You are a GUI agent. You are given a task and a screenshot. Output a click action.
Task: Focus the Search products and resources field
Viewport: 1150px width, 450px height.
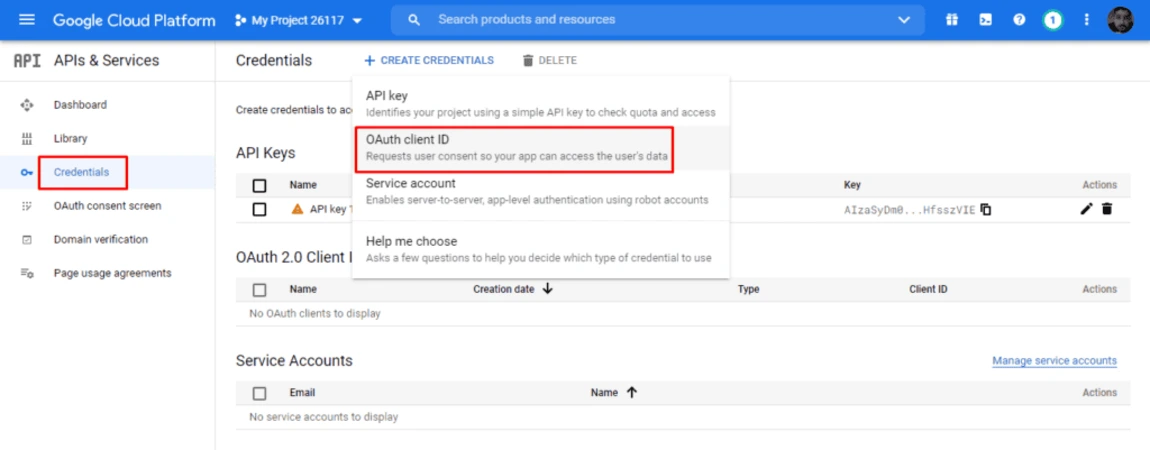coord(658,20)
